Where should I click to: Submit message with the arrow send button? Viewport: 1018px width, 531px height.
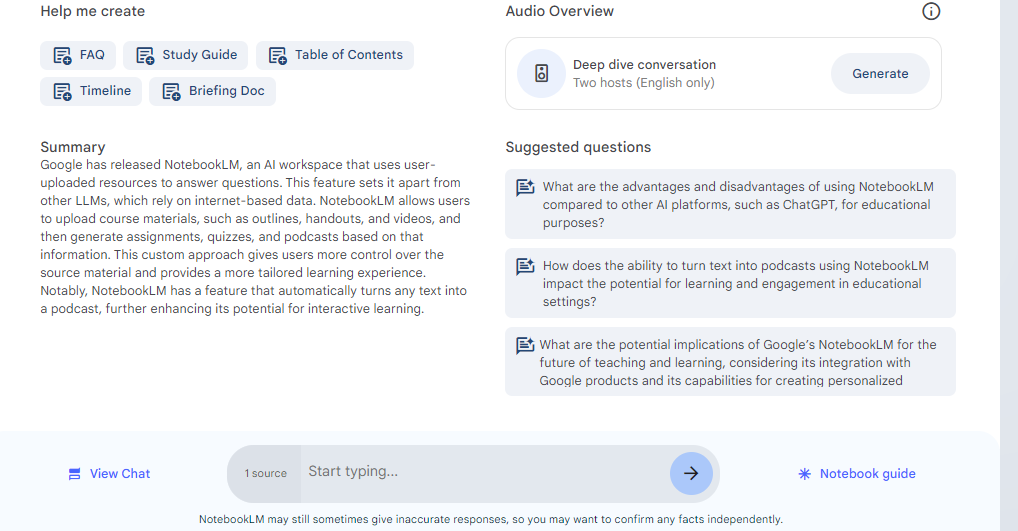point(691,473)
